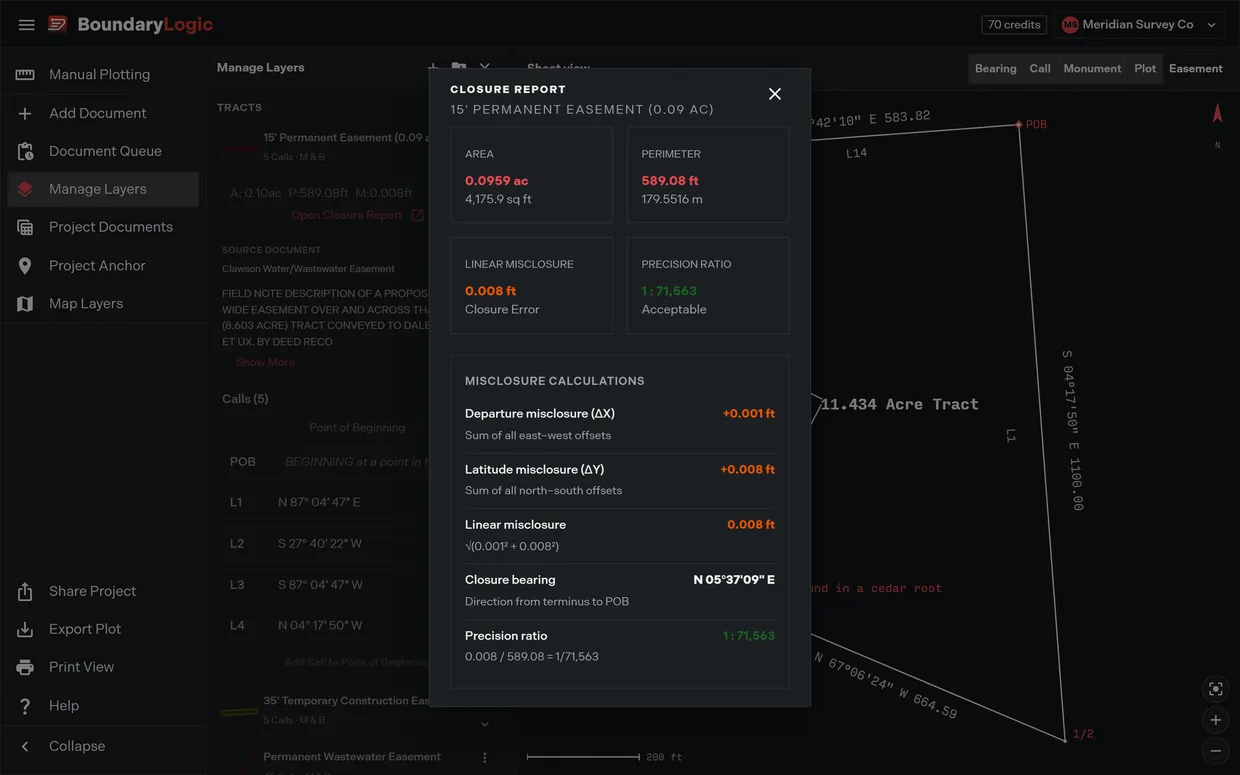The image size is (1240, 775).
Task: Open Print View printer icon
Action: click(x=25, y=668)
